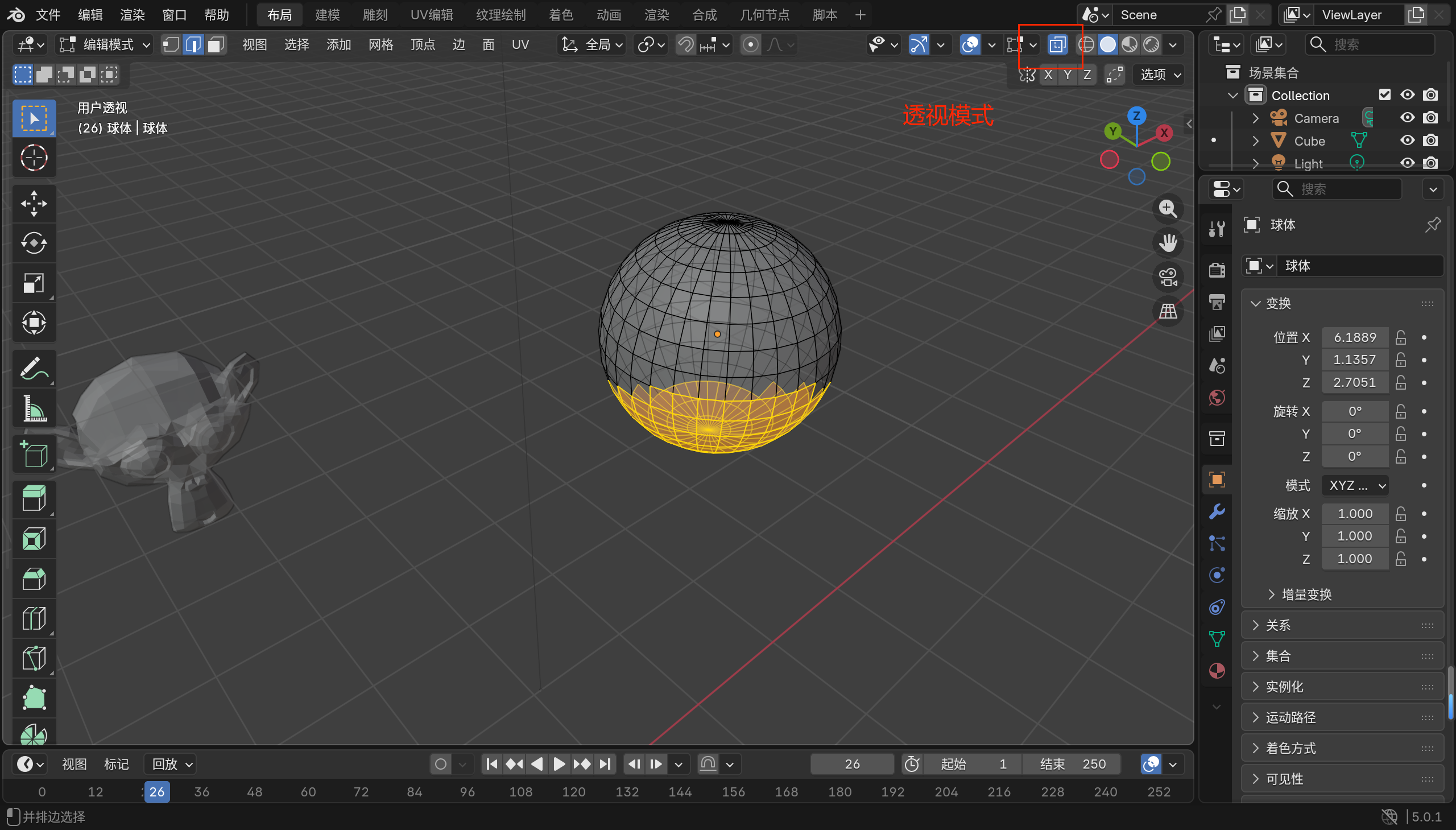Open the Modifiers wrench properties tab
Viewport: 1456px width, 830px height.
[x=1217, y=511]
